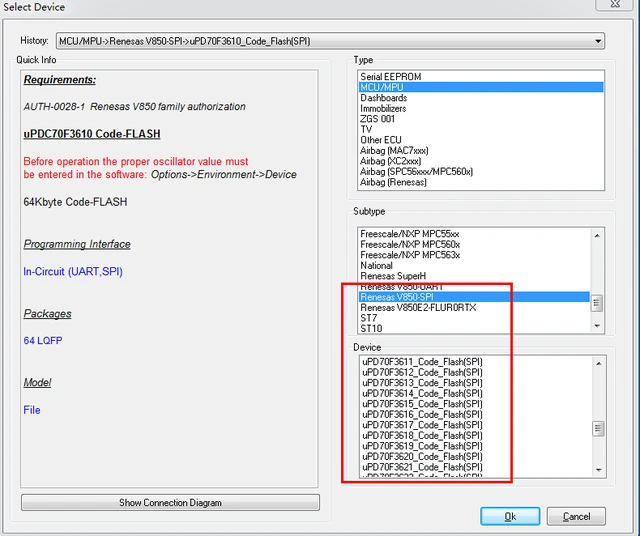
Task: Choose Renesas V850-SPI subtype
Action: [x=474, y=297]
